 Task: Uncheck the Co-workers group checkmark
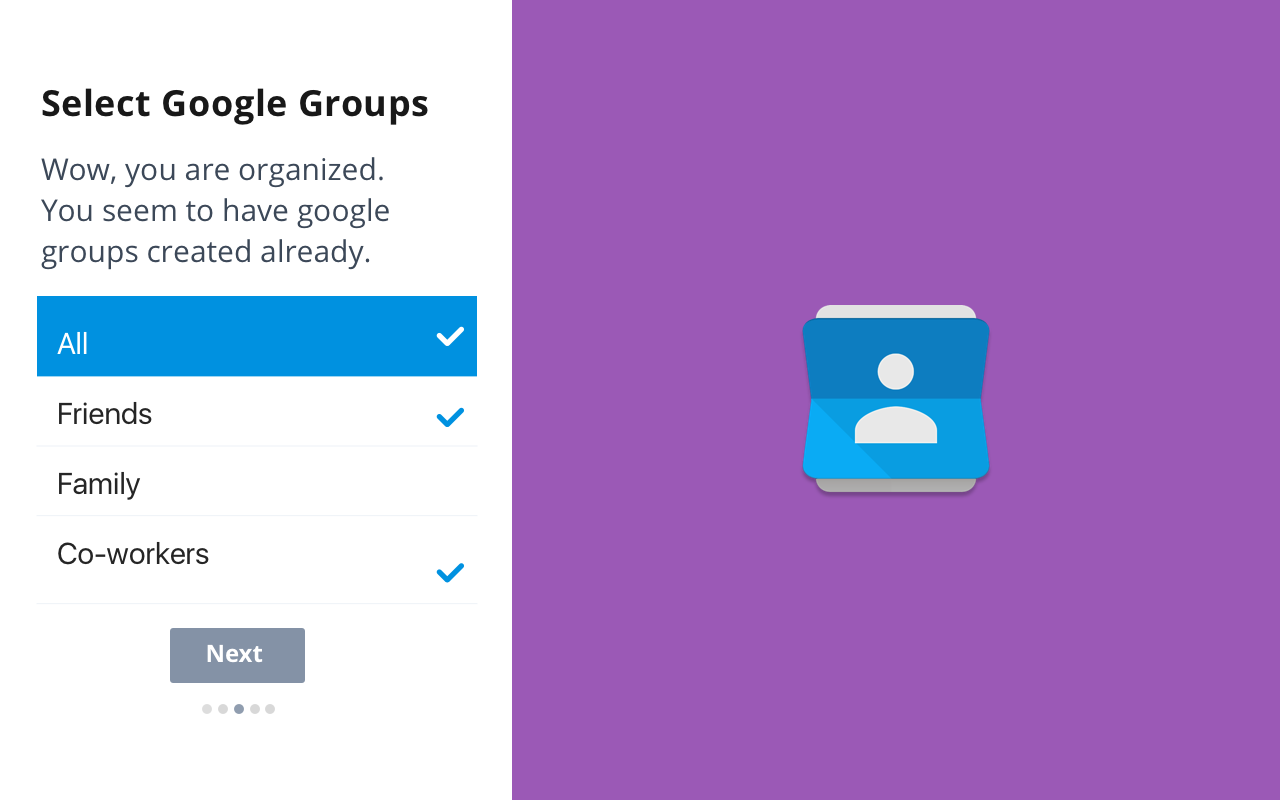pos(450,572)
